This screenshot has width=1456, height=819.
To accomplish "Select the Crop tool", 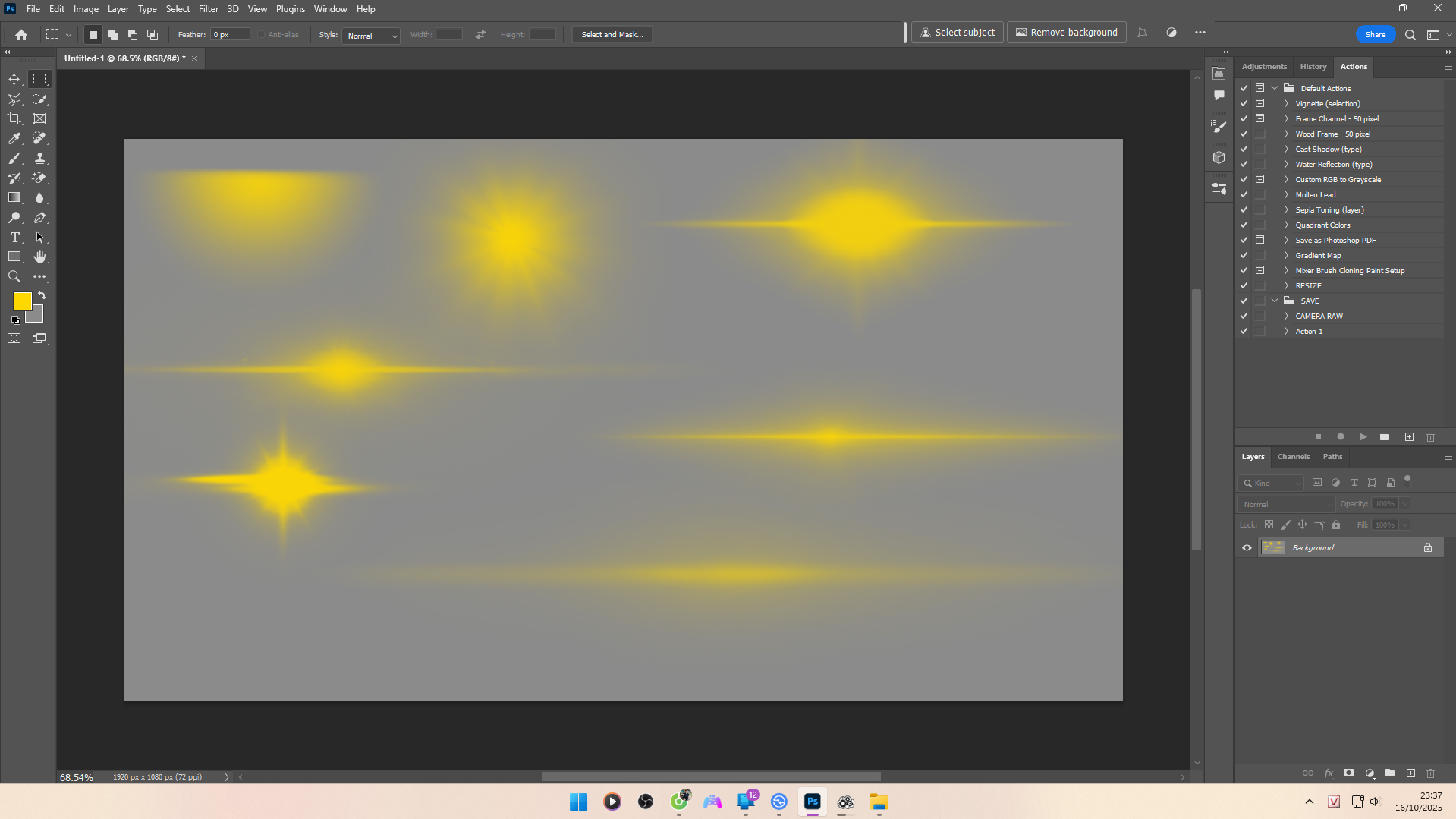I will [x=14, y=118].
